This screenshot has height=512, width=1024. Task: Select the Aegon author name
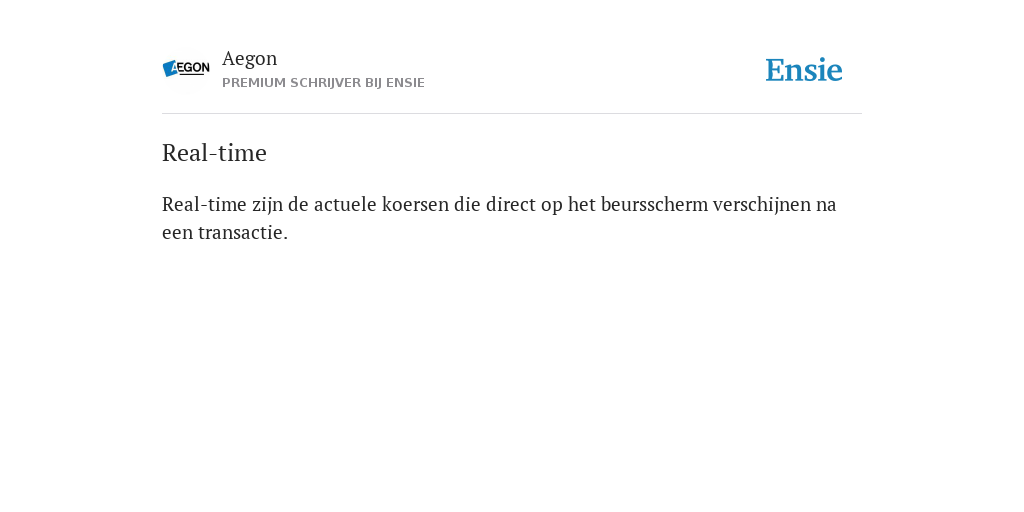(249, 58)
